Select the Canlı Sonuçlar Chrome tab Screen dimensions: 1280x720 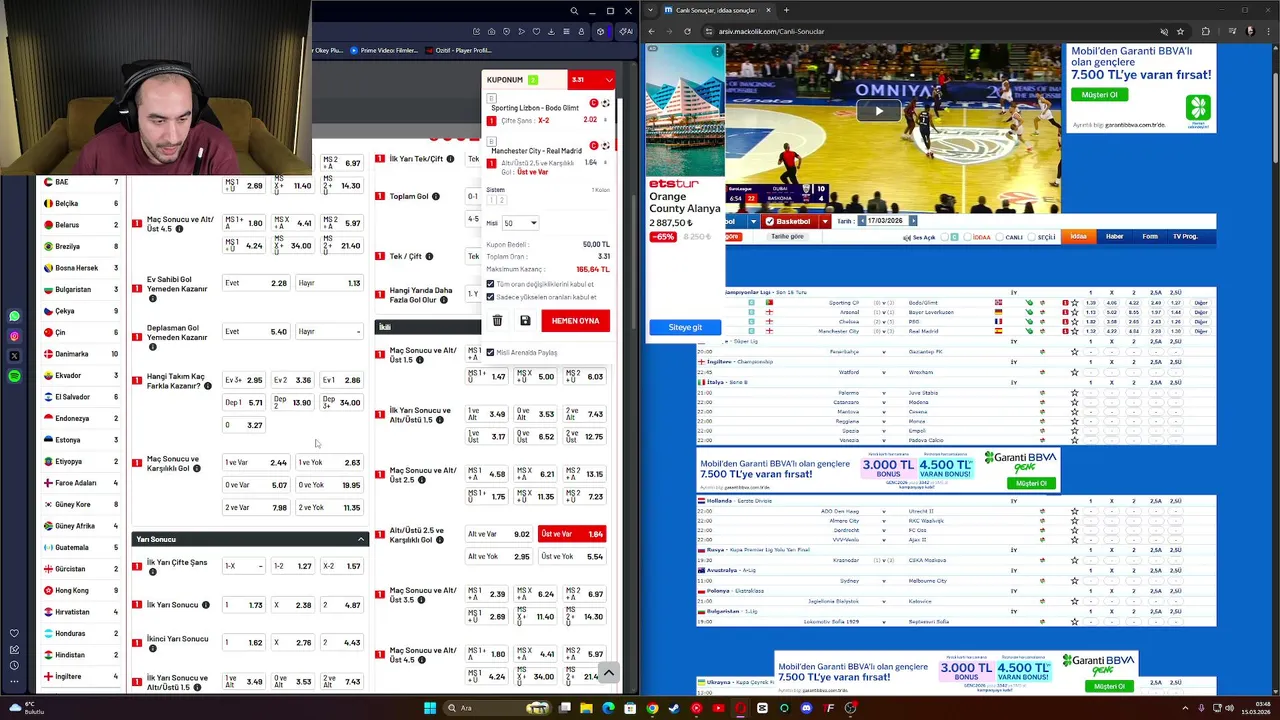click(716, 10)
